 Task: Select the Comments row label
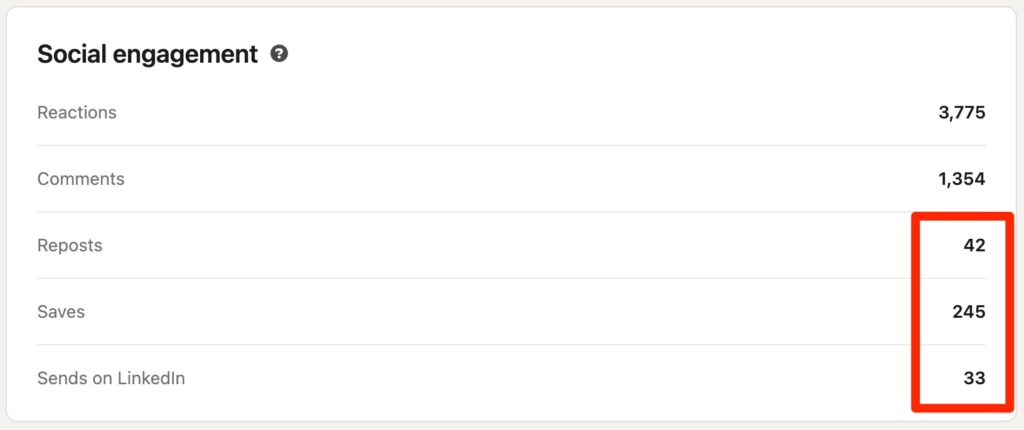point(81,180)
